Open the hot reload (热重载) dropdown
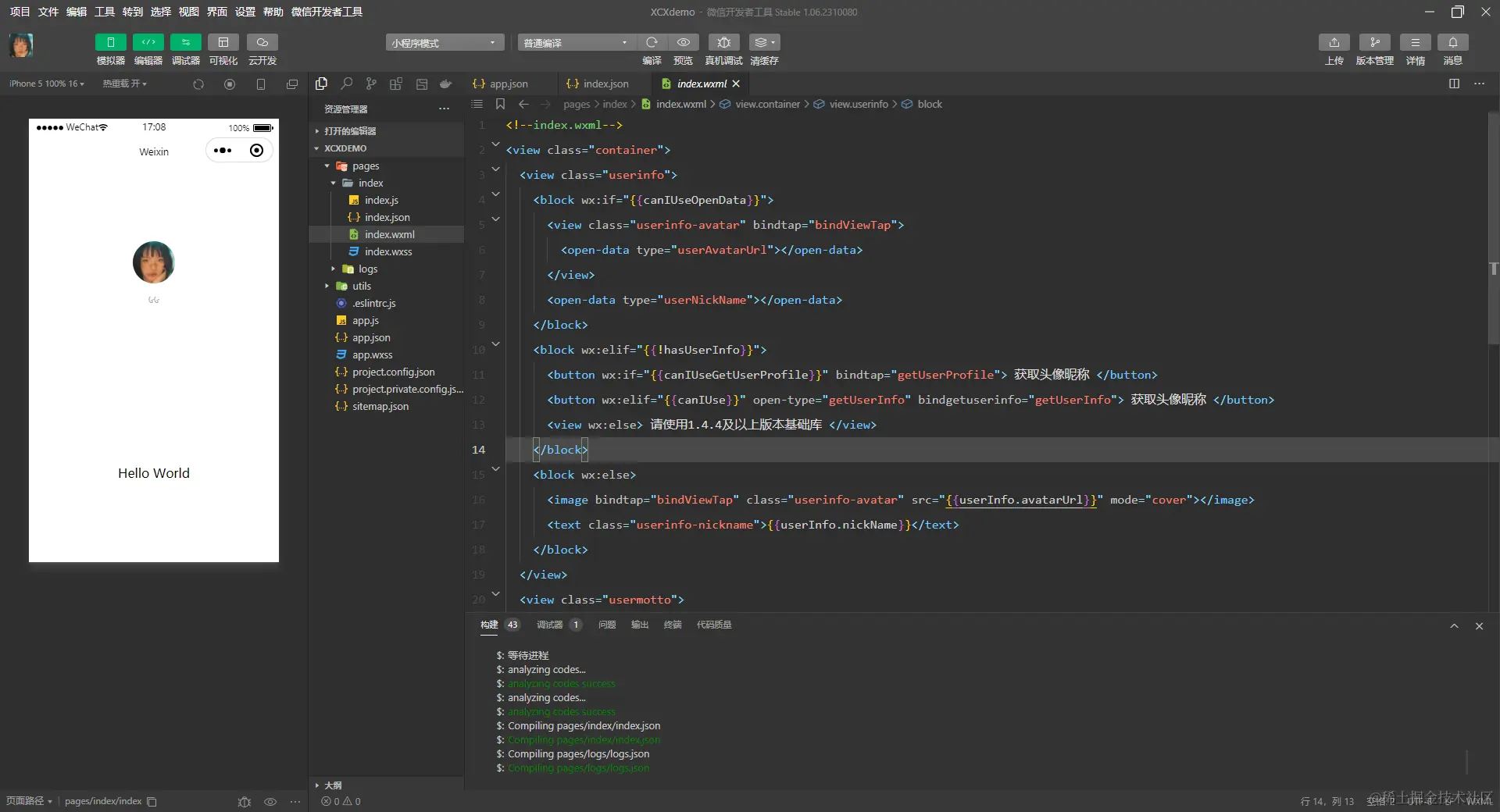1500x812 pixels. [x=124, y=84]
